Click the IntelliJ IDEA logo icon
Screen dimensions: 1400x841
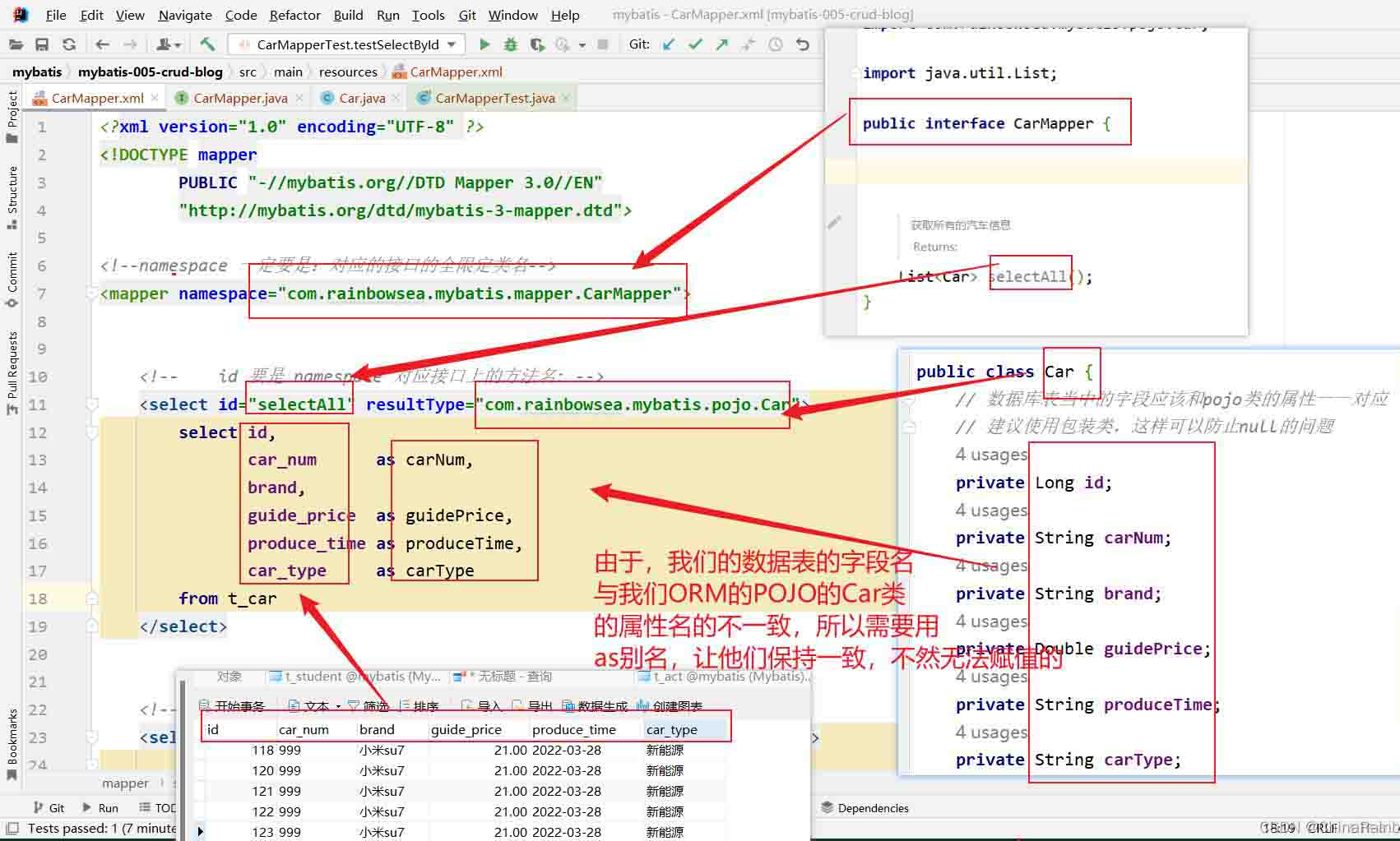pos(20,15)
